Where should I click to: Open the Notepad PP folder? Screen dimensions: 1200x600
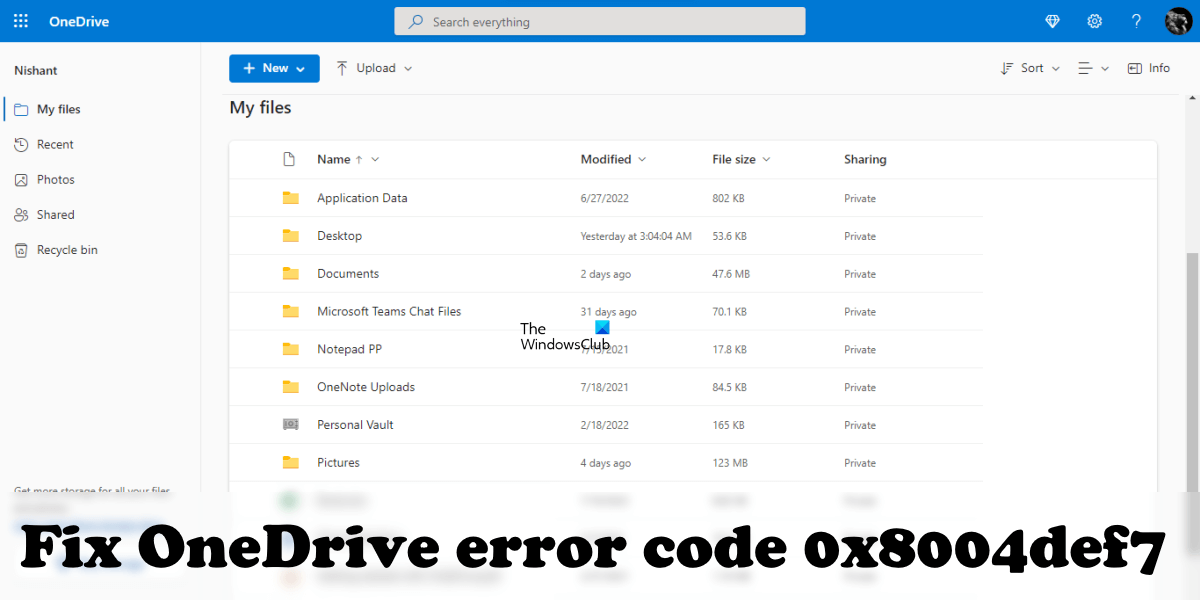click(349, 349)
